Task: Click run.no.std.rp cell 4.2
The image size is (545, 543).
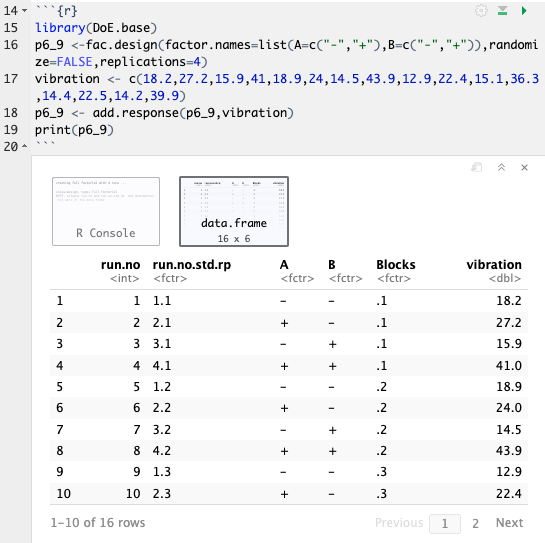Action: (162, 451)
